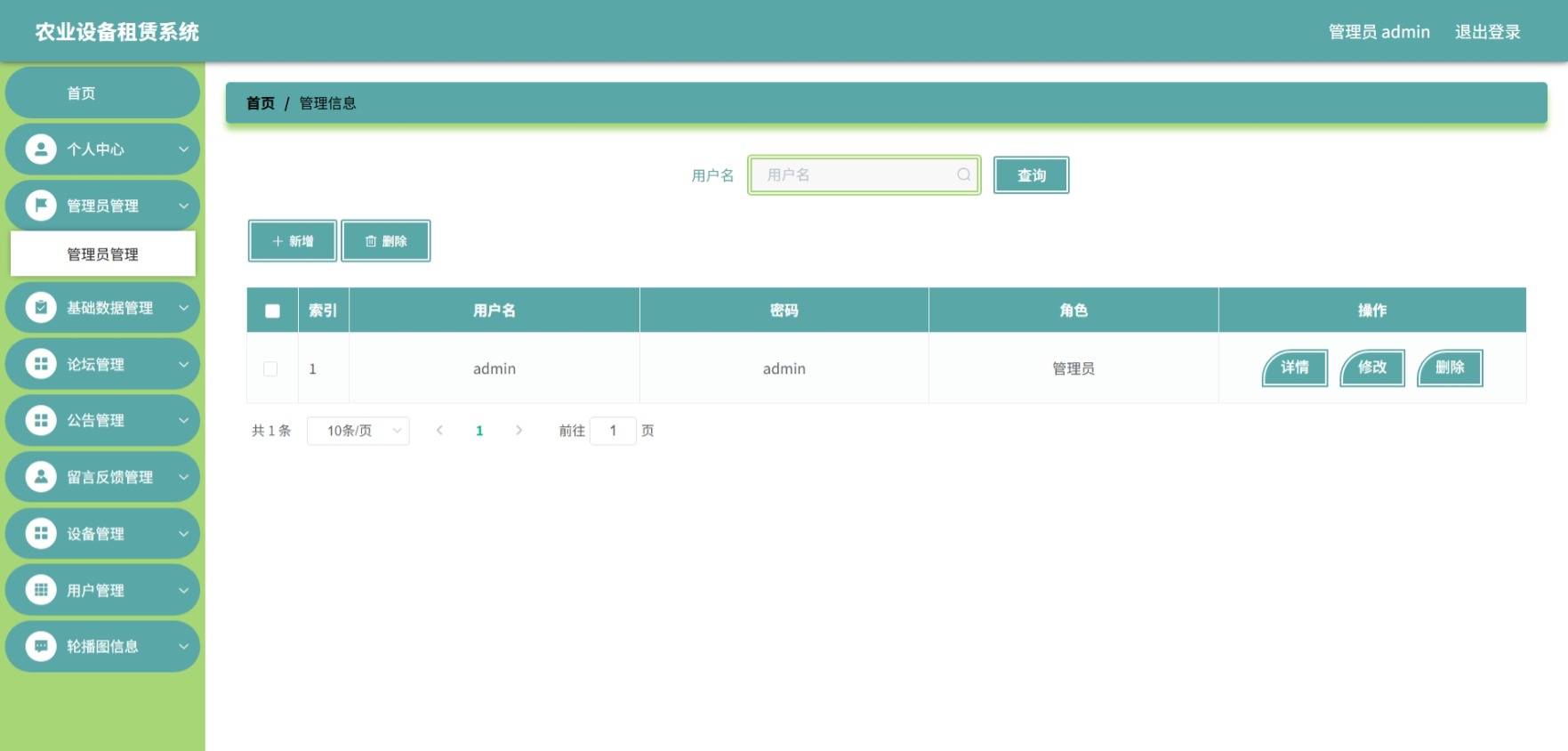
Task: Click the 索引 column header
Action: [x=323, y=311]
